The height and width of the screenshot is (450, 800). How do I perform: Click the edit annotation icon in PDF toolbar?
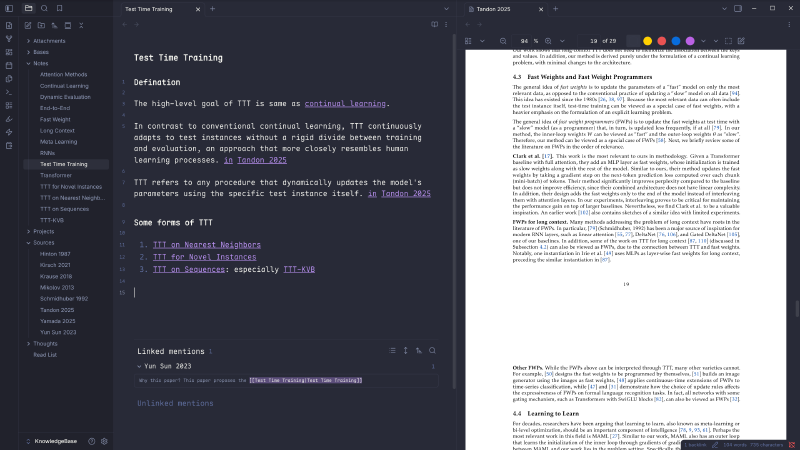pyautogui.click(x=741, y=41)
